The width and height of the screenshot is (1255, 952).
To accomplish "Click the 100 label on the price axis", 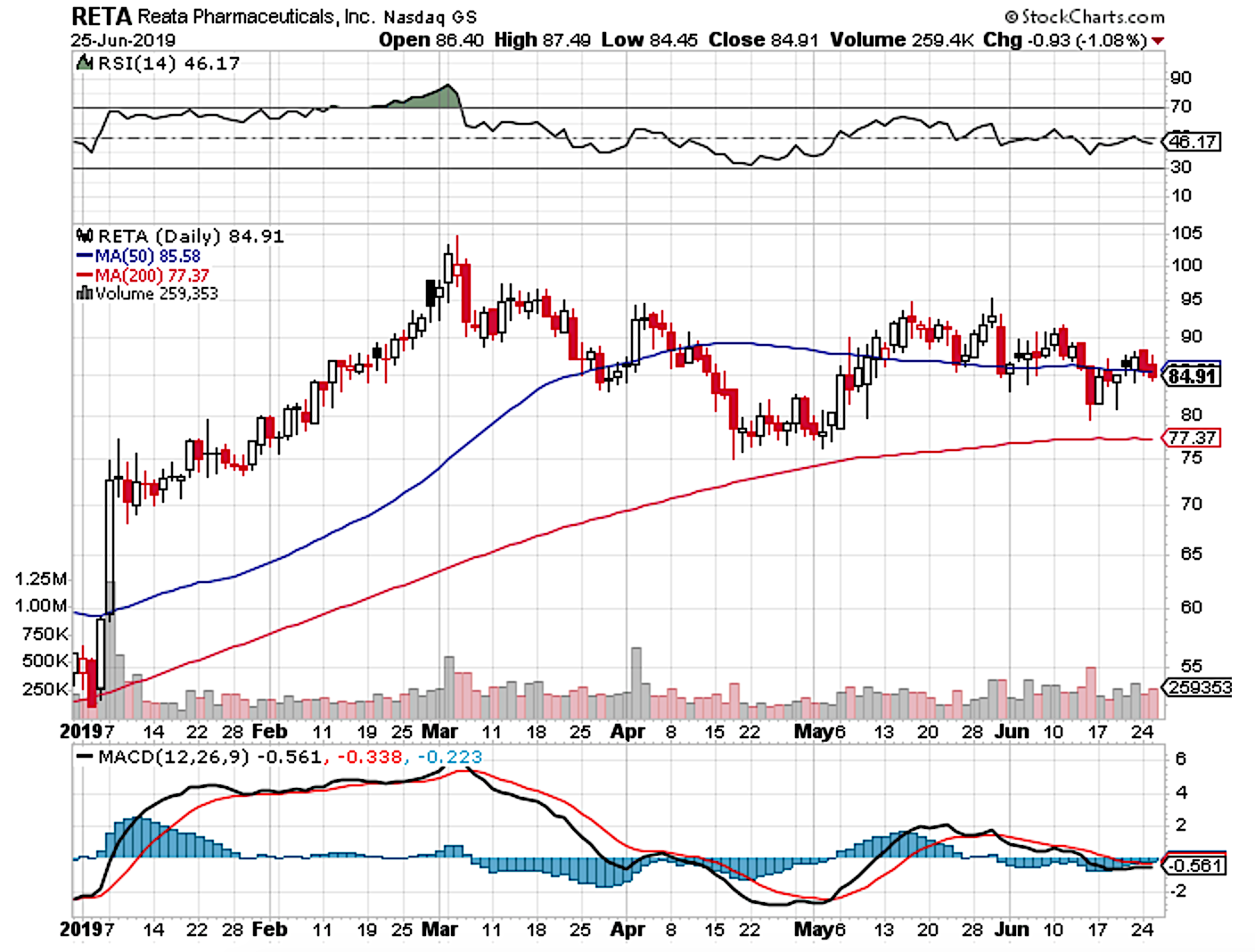I will click(x=1186, y=265).
